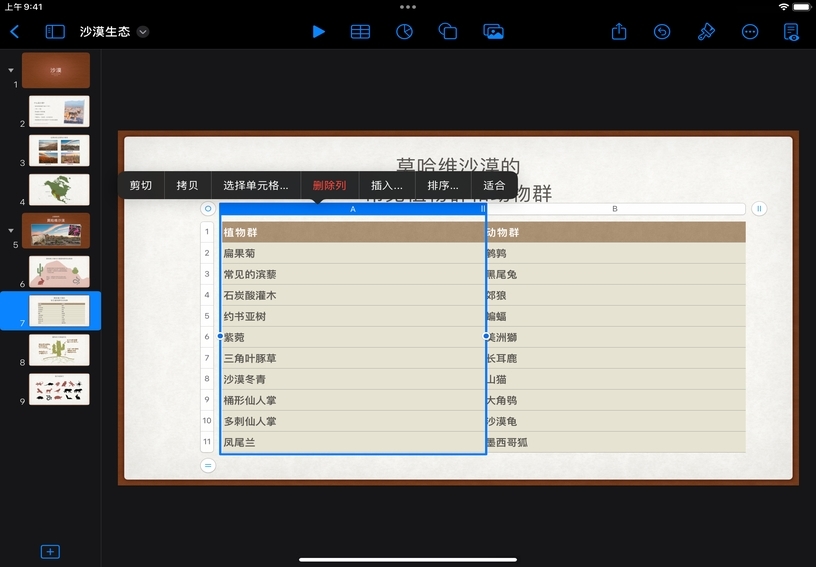Open the format paintbrush panel
The height and width of the screenshot is (567, 816).
[x=706, y=31]
